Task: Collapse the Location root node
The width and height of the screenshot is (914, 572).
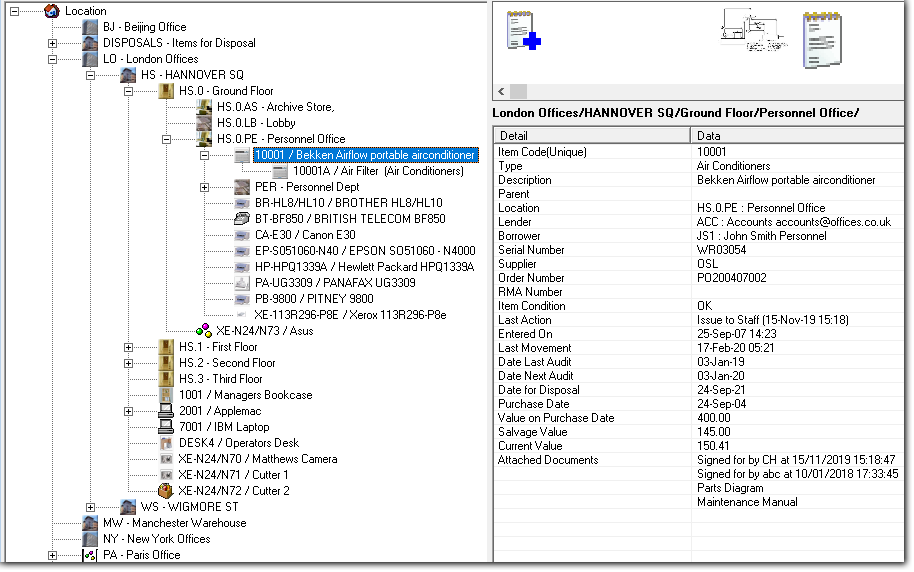Action: (15, 11)
